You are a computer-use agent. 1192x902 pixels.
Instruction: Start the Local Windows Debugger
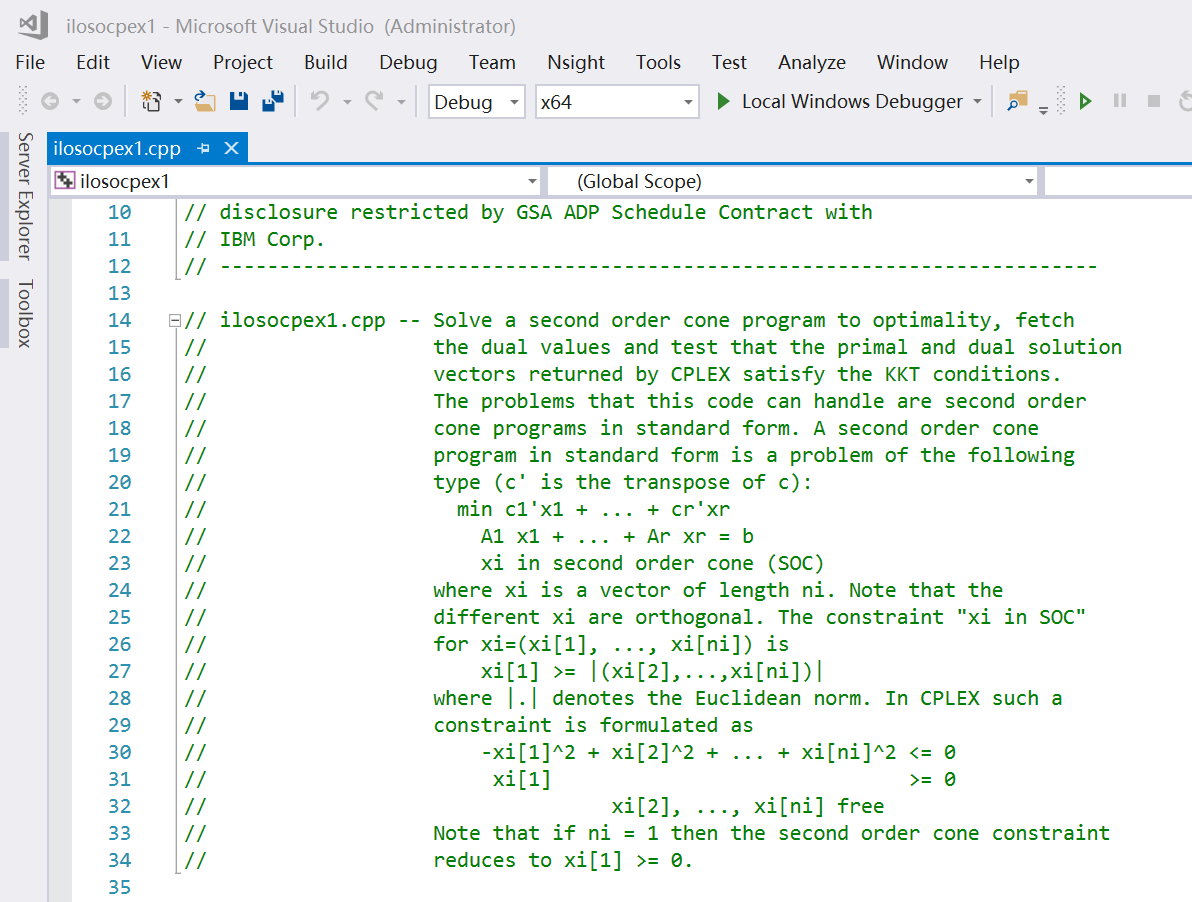[840, 101]
